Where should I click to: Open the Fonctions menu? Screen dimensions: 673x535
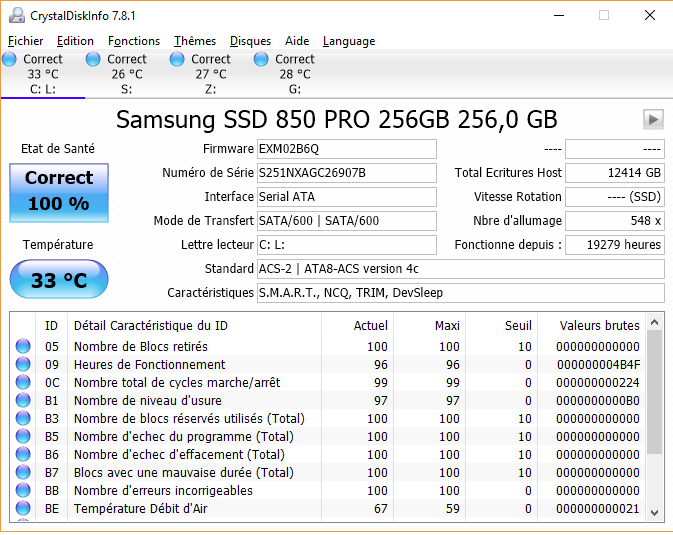134,41
